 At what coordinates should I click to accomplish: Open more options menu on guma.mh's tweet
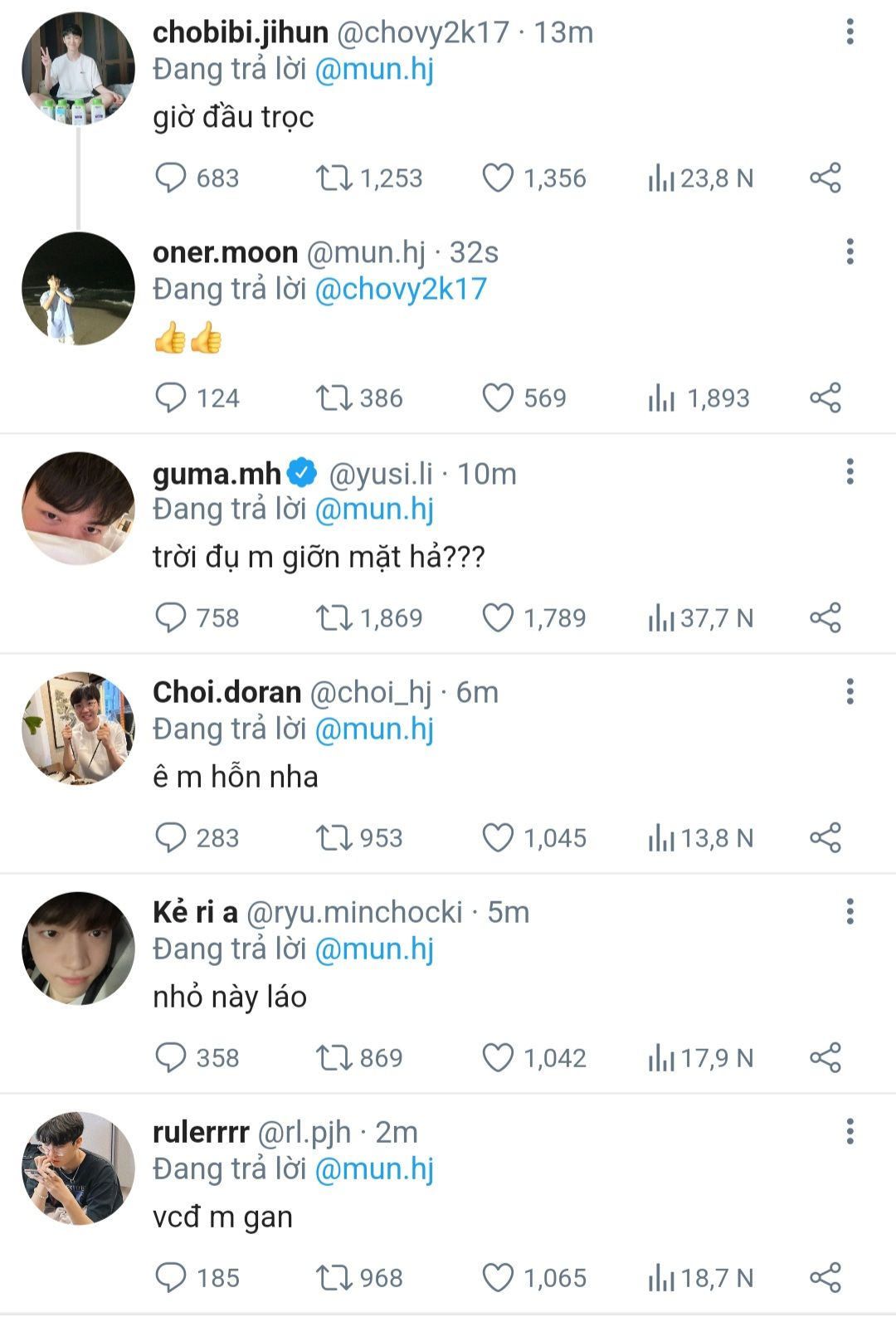850,472
